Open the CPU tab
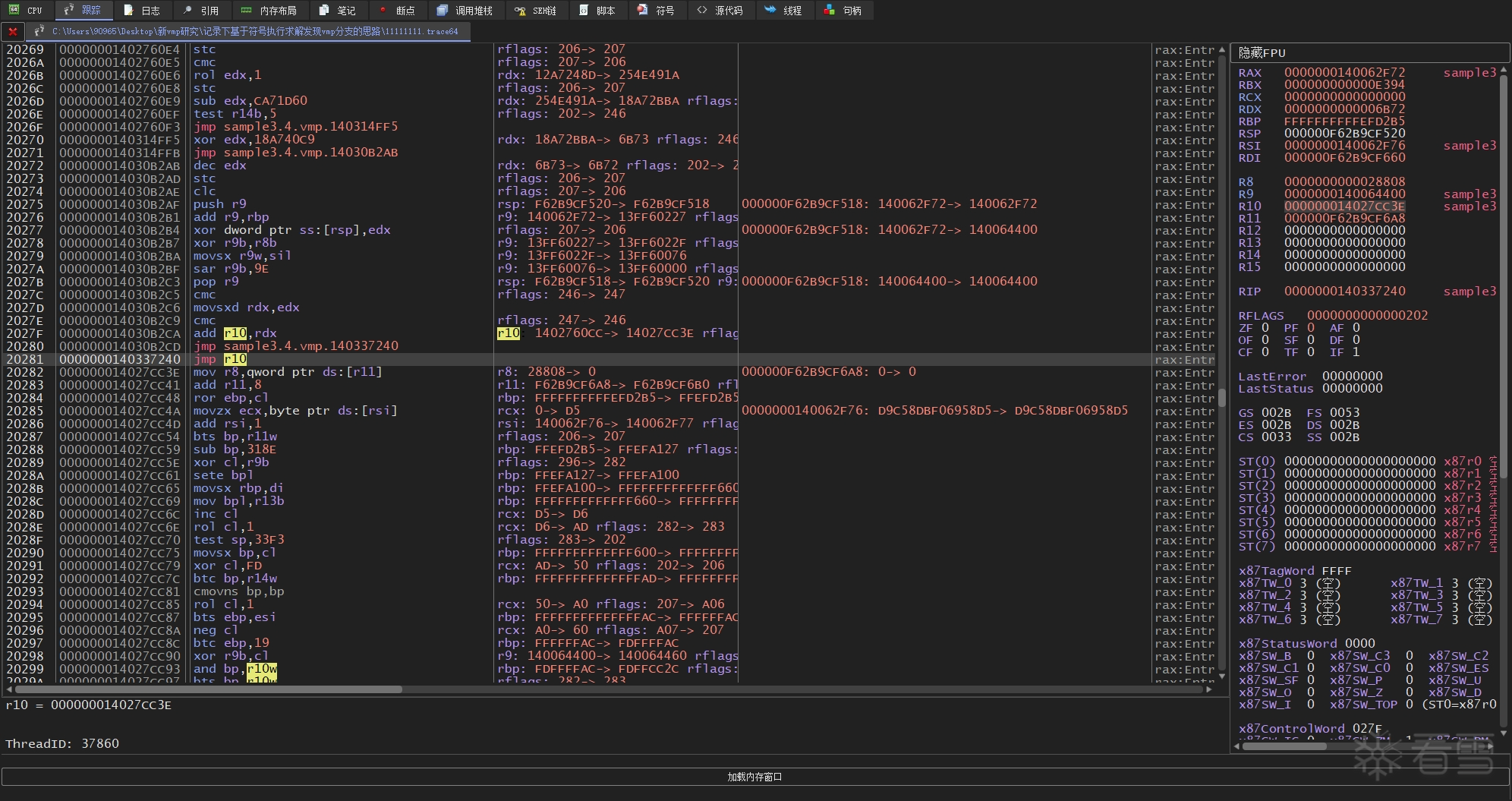This screenshot has width=1512, height=801. [27, 11]
